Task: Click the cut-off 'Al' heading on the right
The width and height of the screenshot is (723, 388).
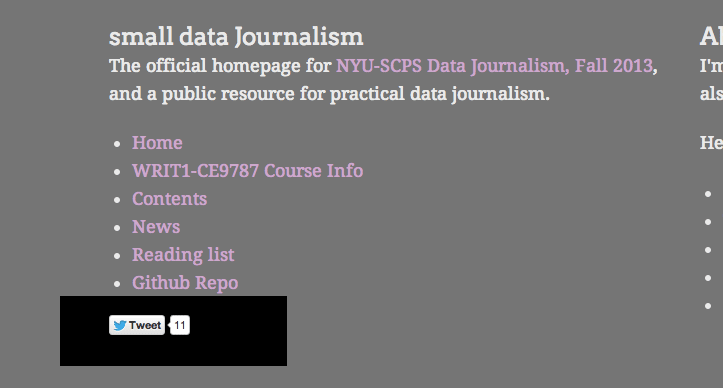Action: 711,37
